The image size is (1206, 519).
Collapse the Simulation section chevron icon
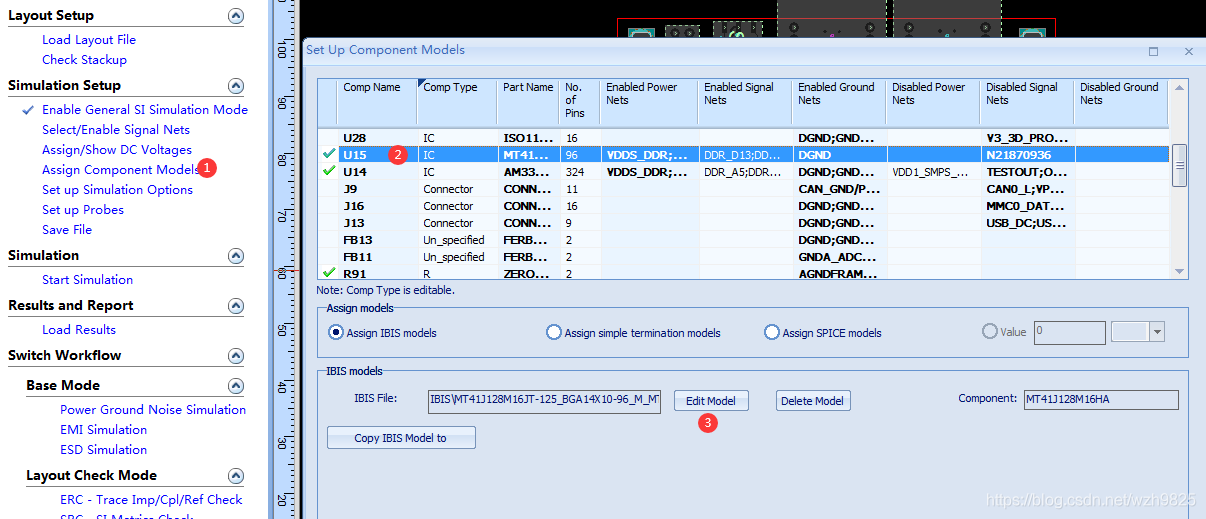pos(236,256)
